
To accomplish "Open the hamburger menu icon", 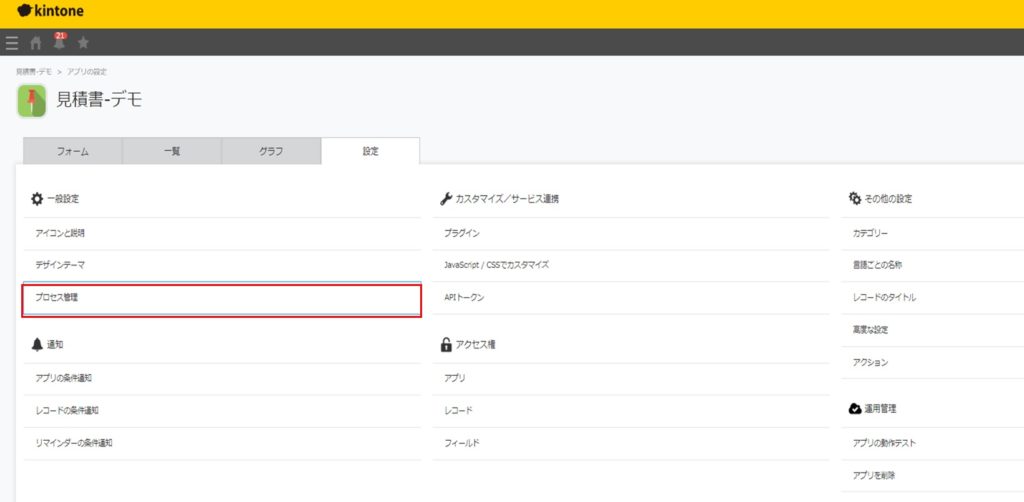I will 12,43.
